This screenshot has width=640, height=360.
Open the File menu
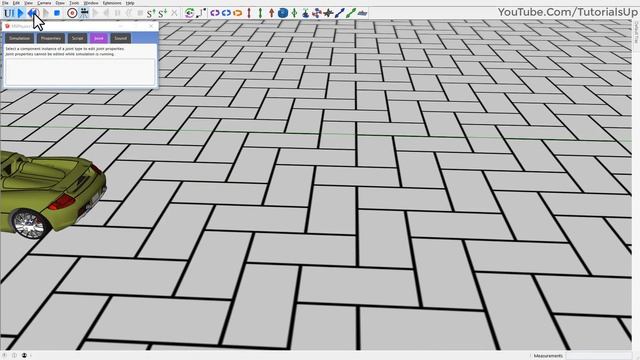(x=5, y=3)
